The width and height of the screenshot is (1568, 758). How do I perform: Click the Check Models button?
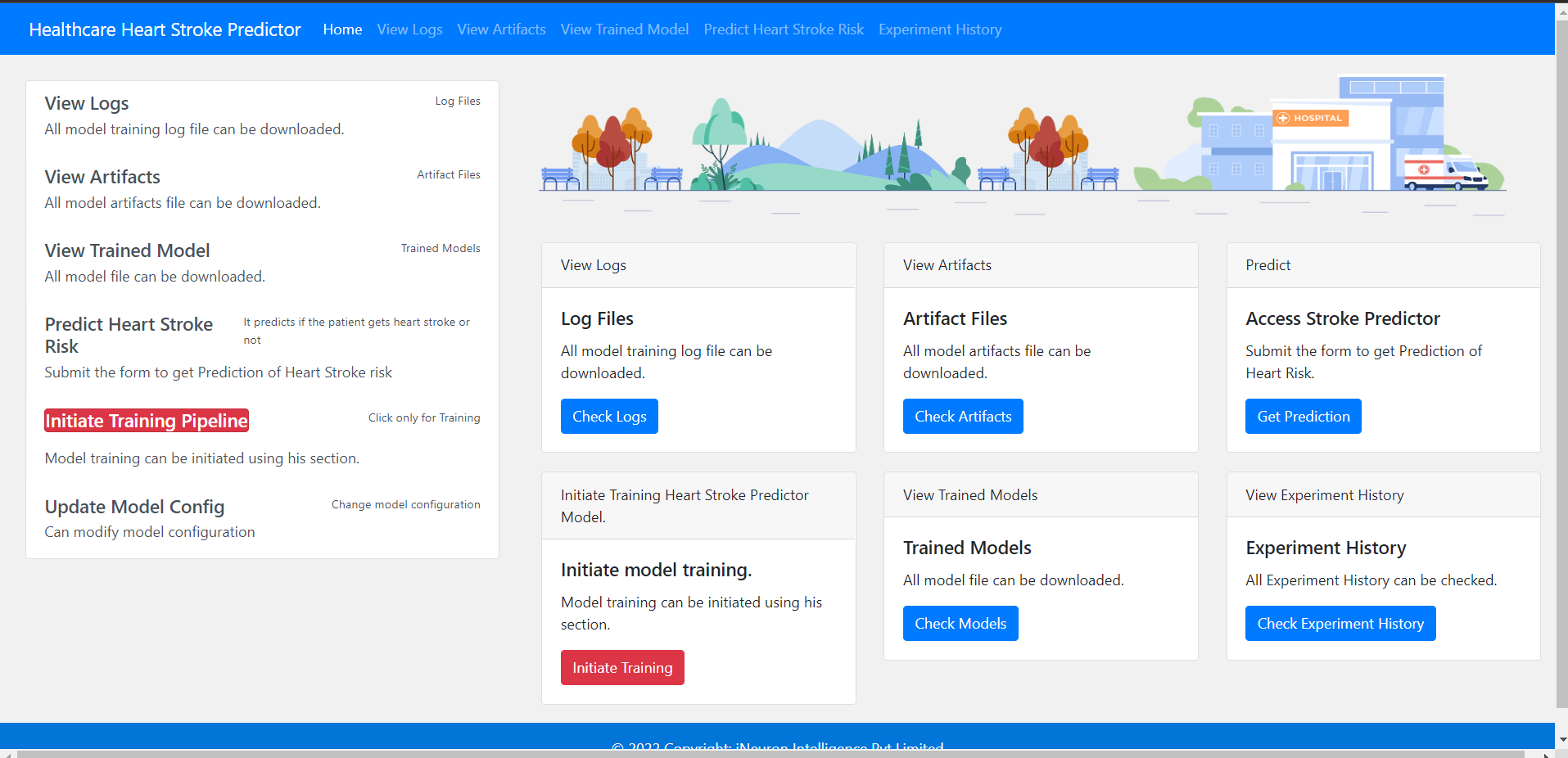(960, 623)
